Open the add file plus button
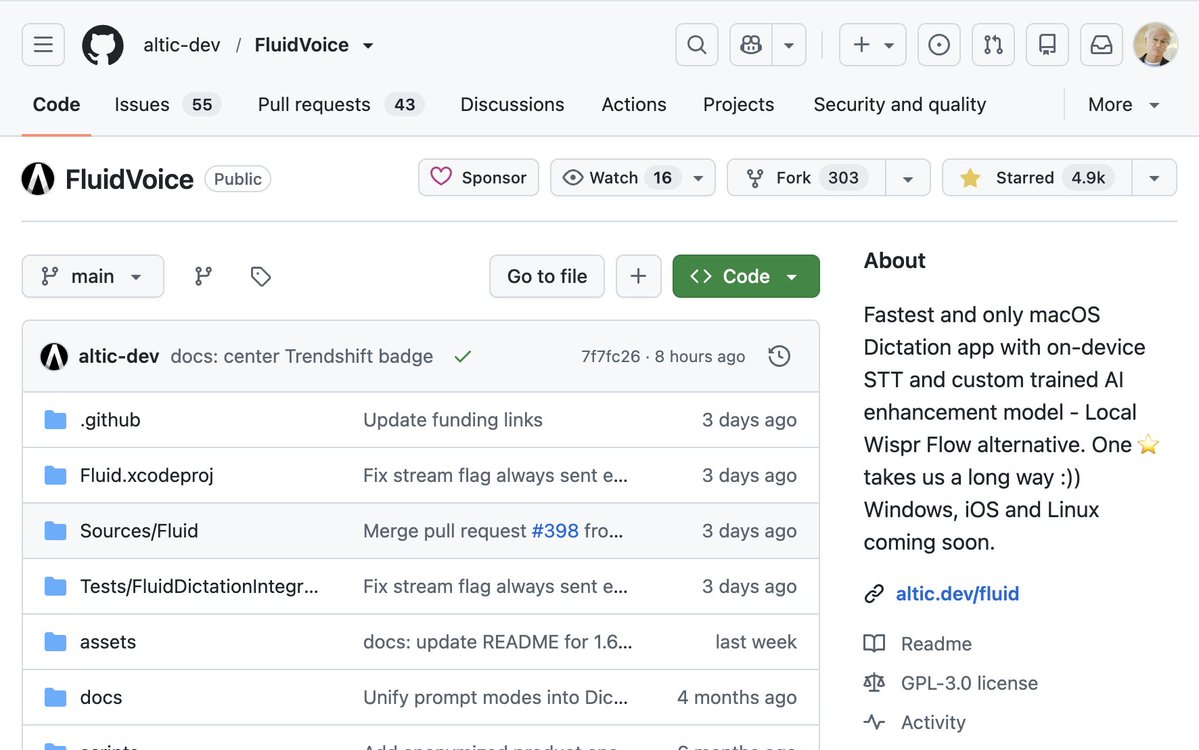 click(x=638, y=276)
